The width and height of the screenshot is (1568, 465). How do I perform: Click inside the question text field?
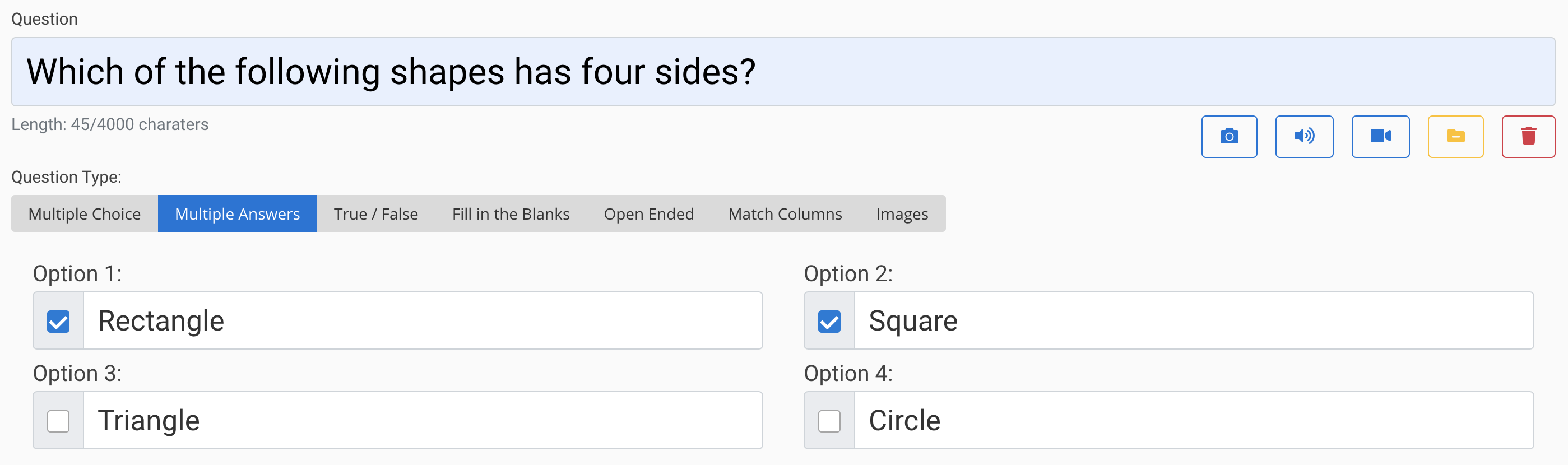tap(784, 71)
